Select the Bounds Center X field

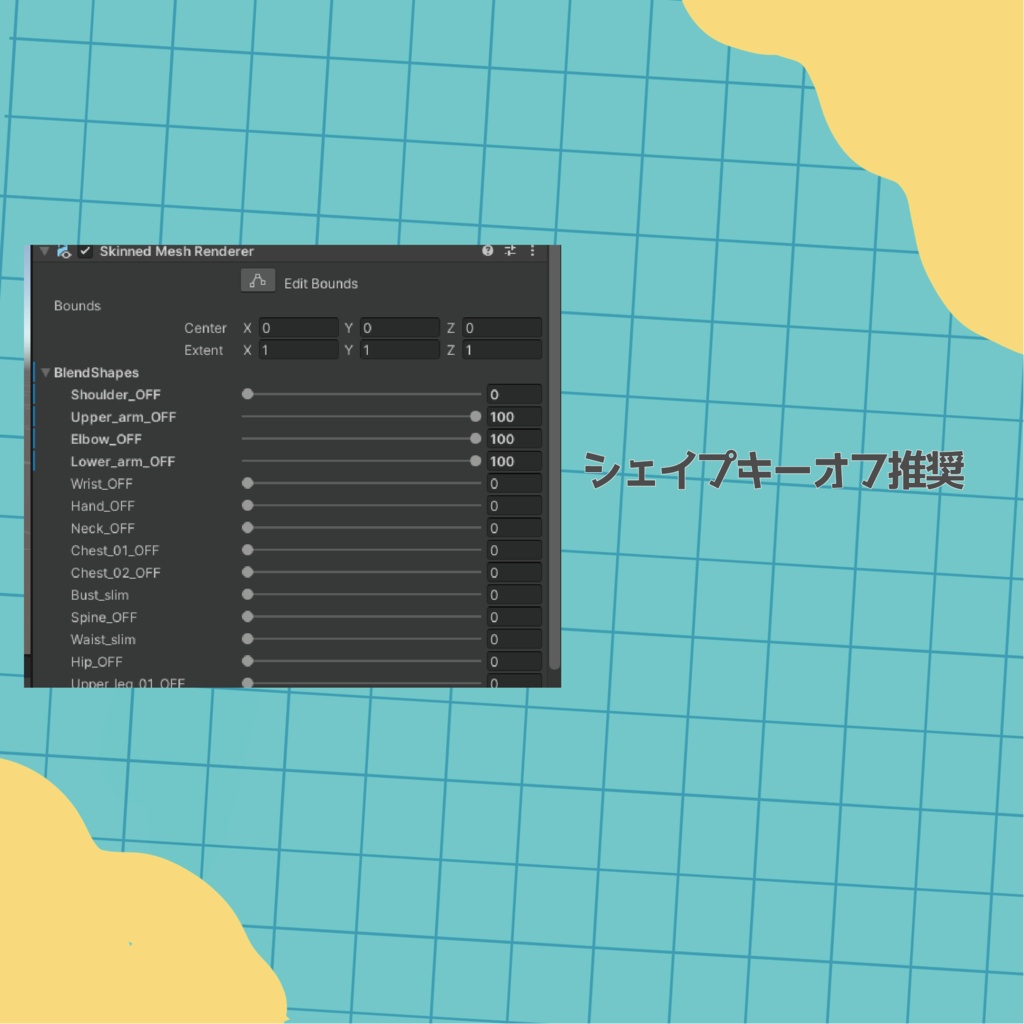[300, 328]
